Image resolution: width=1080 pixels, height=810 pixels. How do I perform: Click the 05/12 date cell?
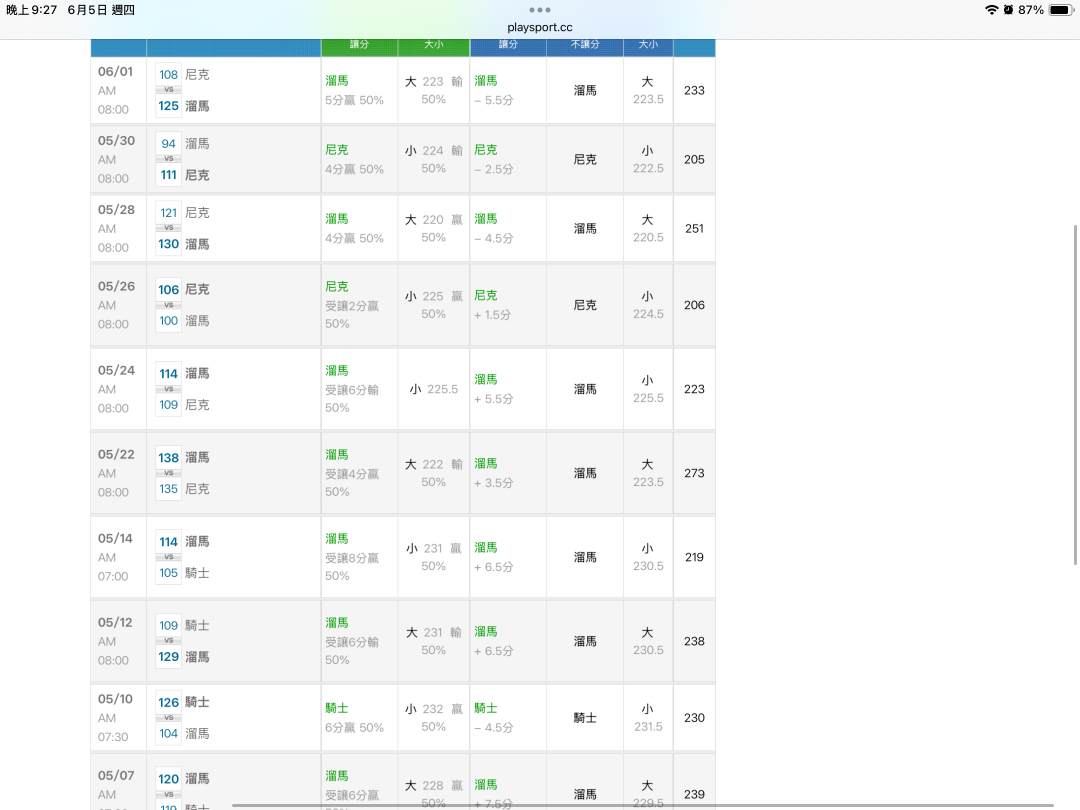118,641
